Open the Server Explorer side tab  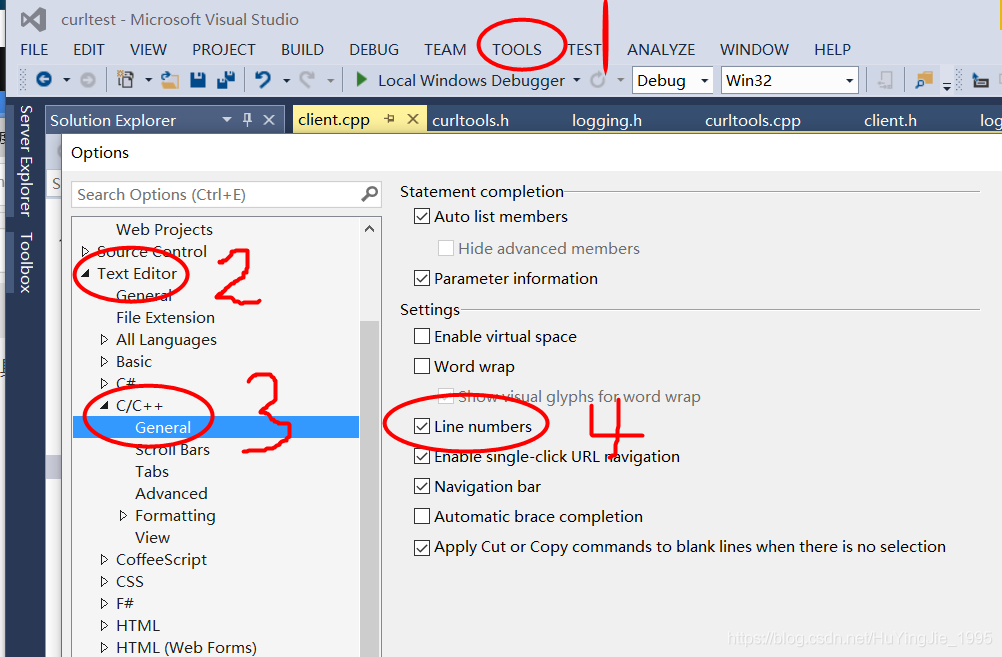coord(26,160)
